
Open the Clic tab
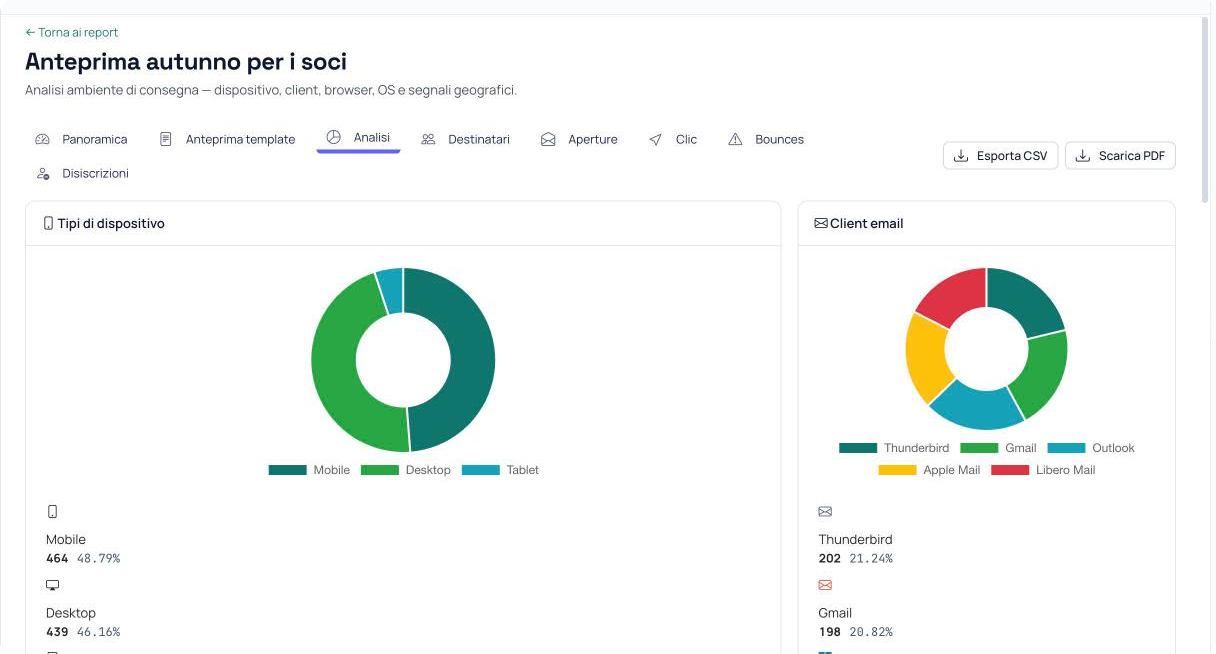[673, 139]
